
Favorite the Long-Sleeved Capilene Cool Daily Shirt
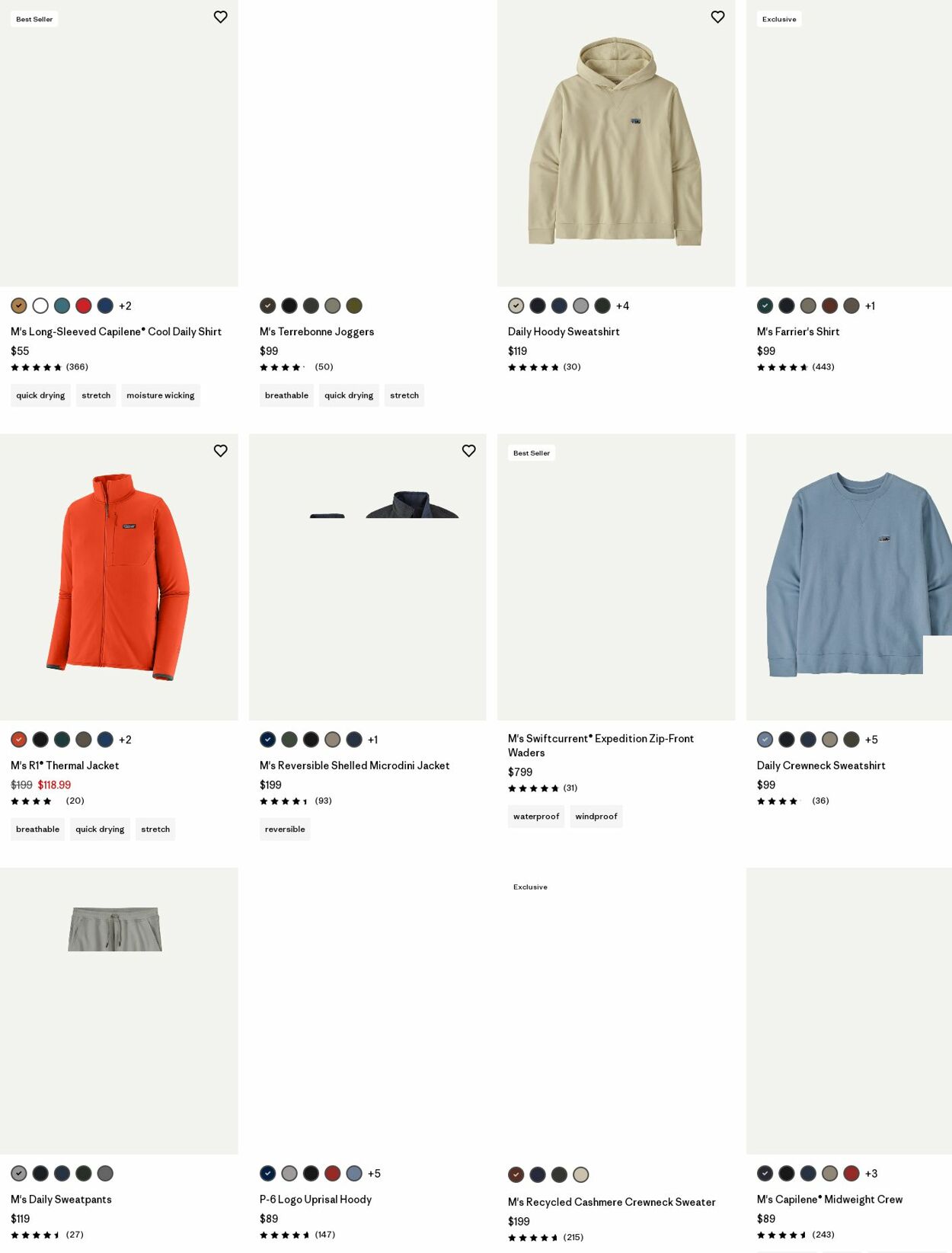pyautogui.click(x=220, y=17)
